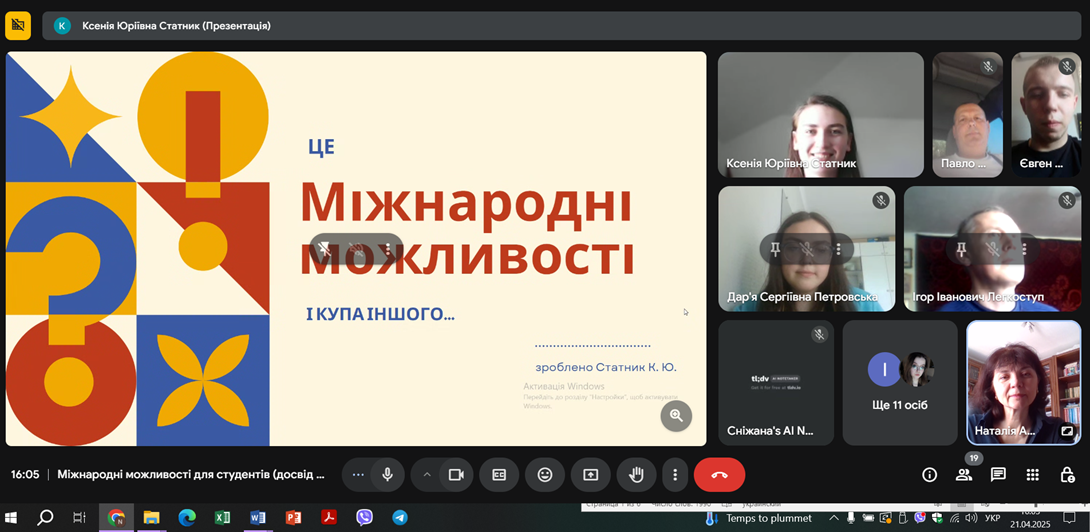This screenshot has width=1090, height=532.
Task: Open Wi-Fi network tray icon
Action: (955, 518)
